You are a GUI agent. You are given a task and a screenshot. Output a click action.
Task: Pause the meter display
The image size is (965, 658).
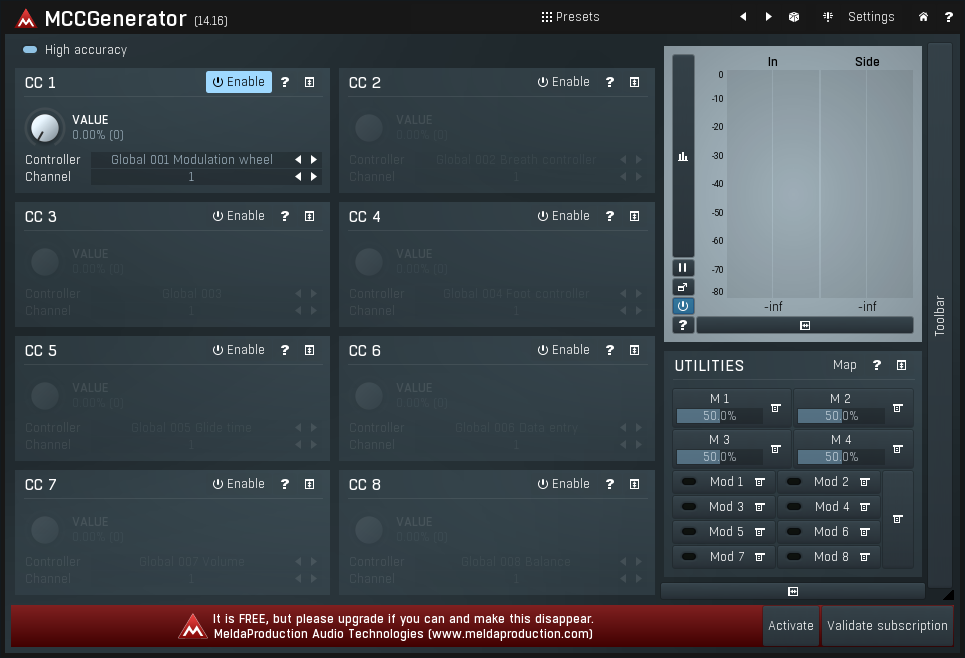coord(683,268)
